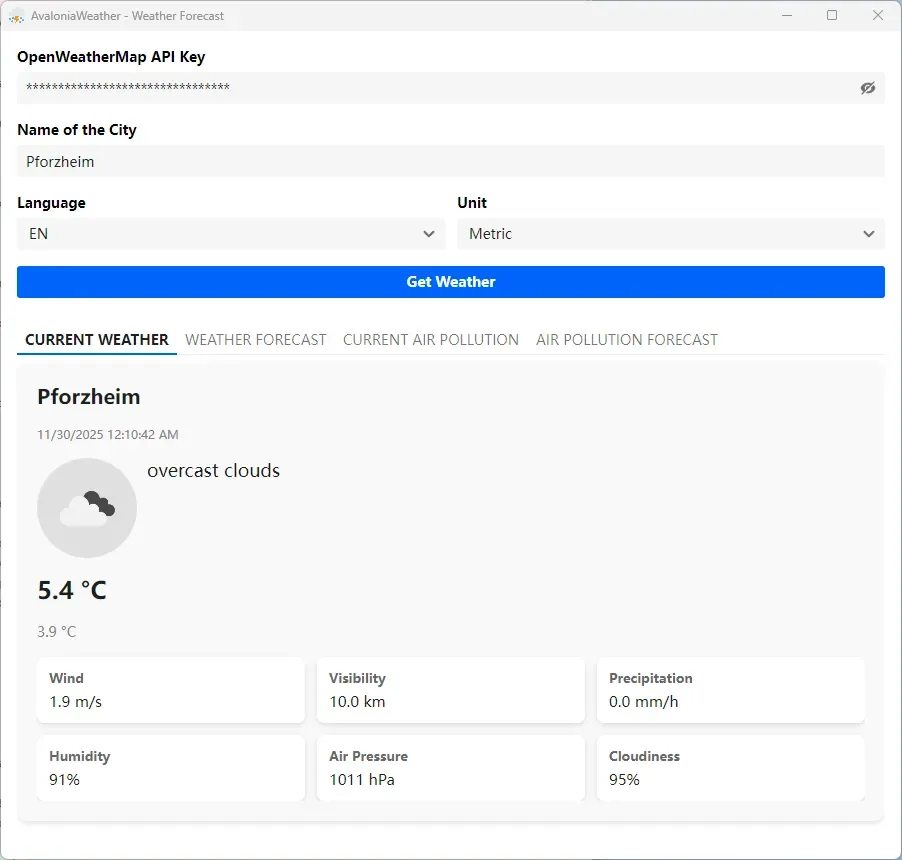Select the Visibility info card
Viewport: 902px width, 860px height.
tap(450, 690)
